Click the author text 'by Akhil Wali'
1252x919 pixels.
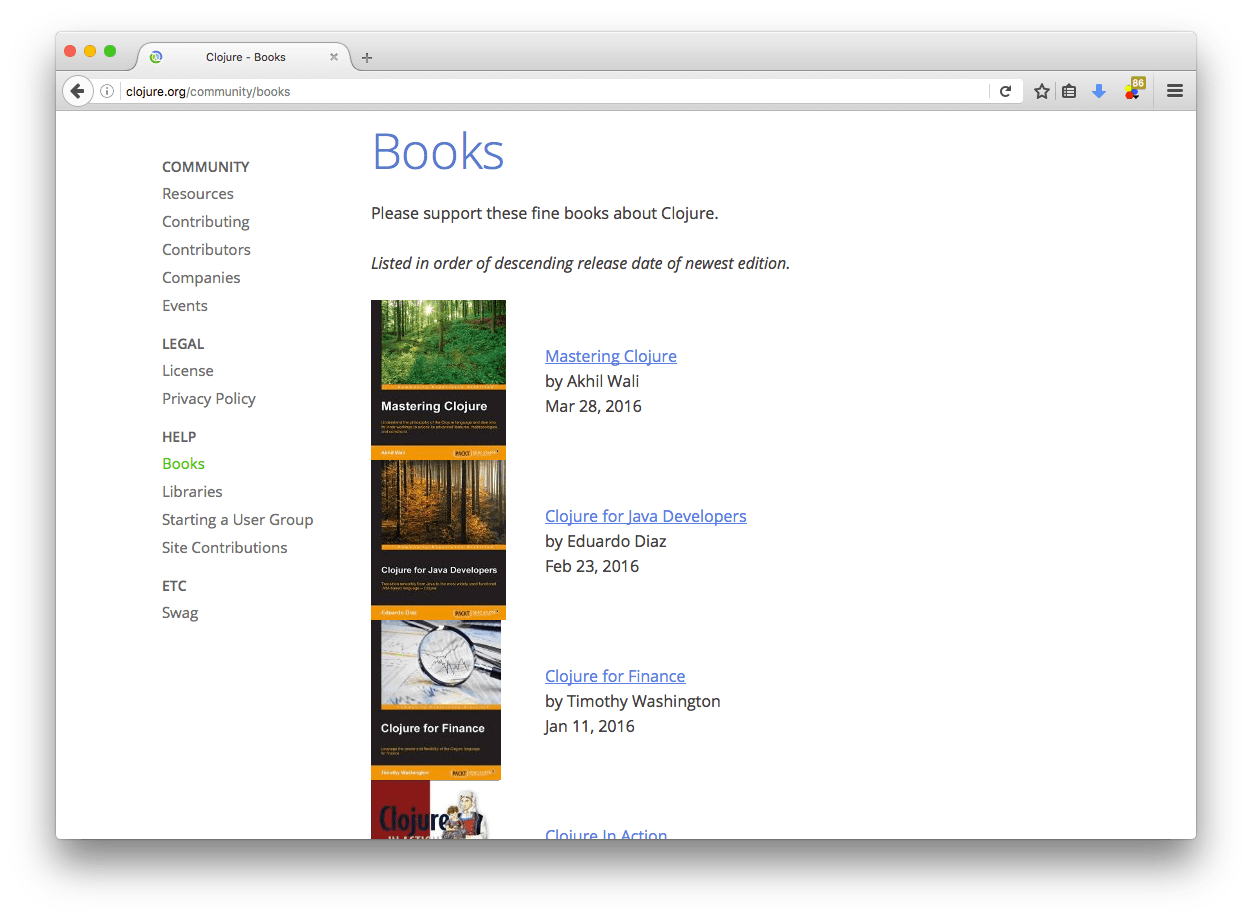click(x=592, y=381)
